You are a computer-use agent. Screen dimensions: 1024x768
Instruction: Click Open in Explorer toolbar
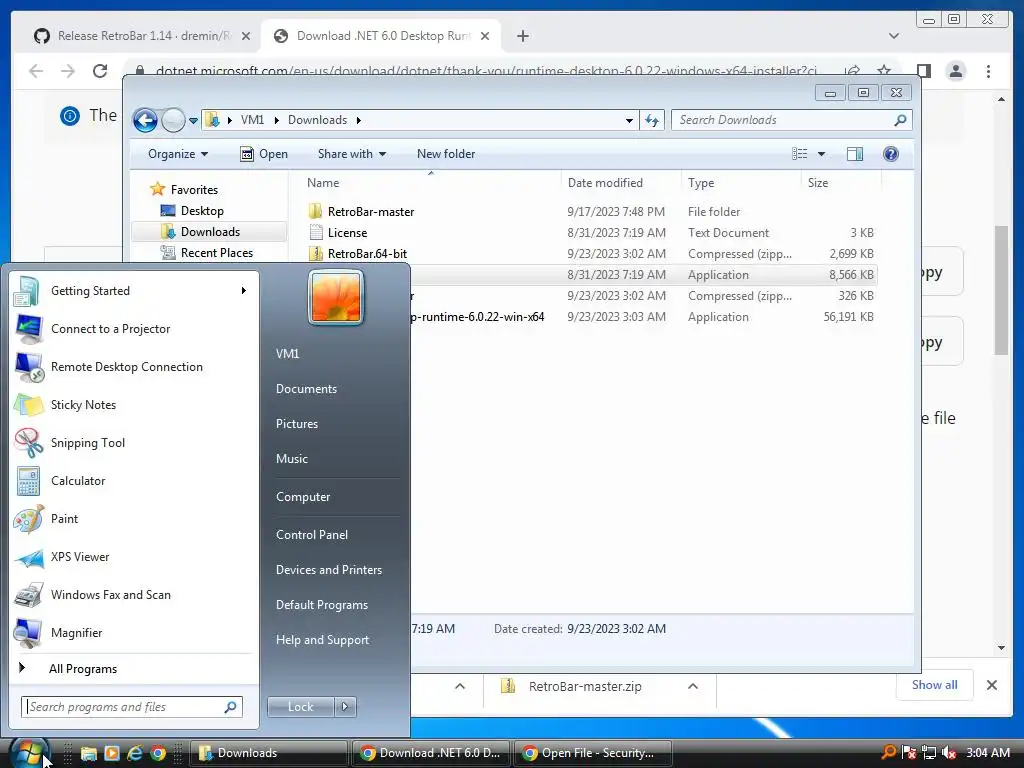pos(264,154)
